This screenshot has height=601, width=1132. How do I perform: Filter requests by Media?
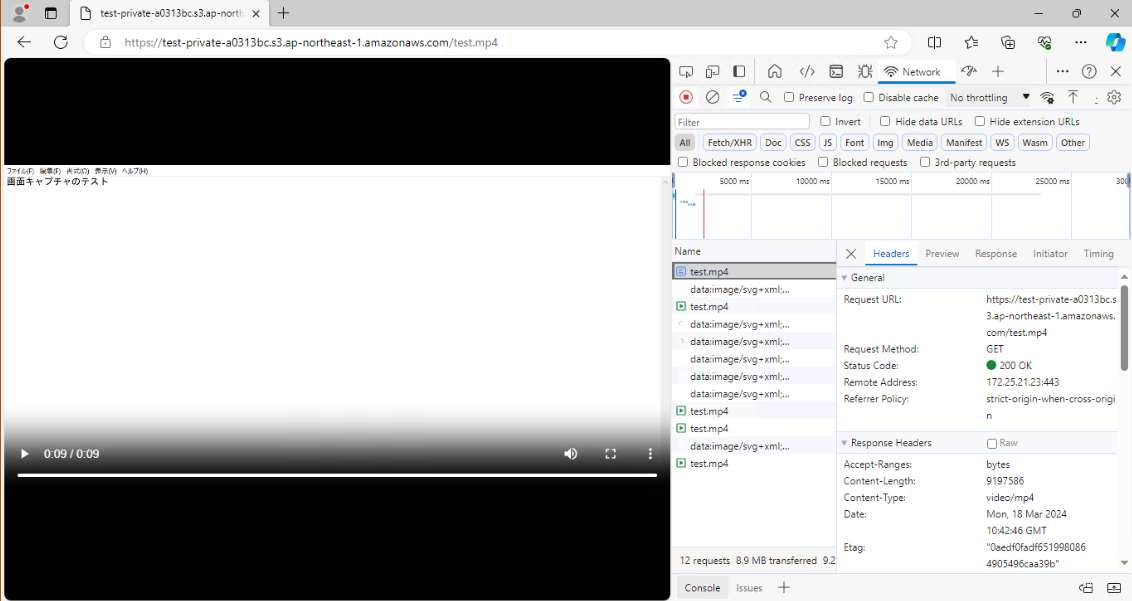(x=920, y=142)
